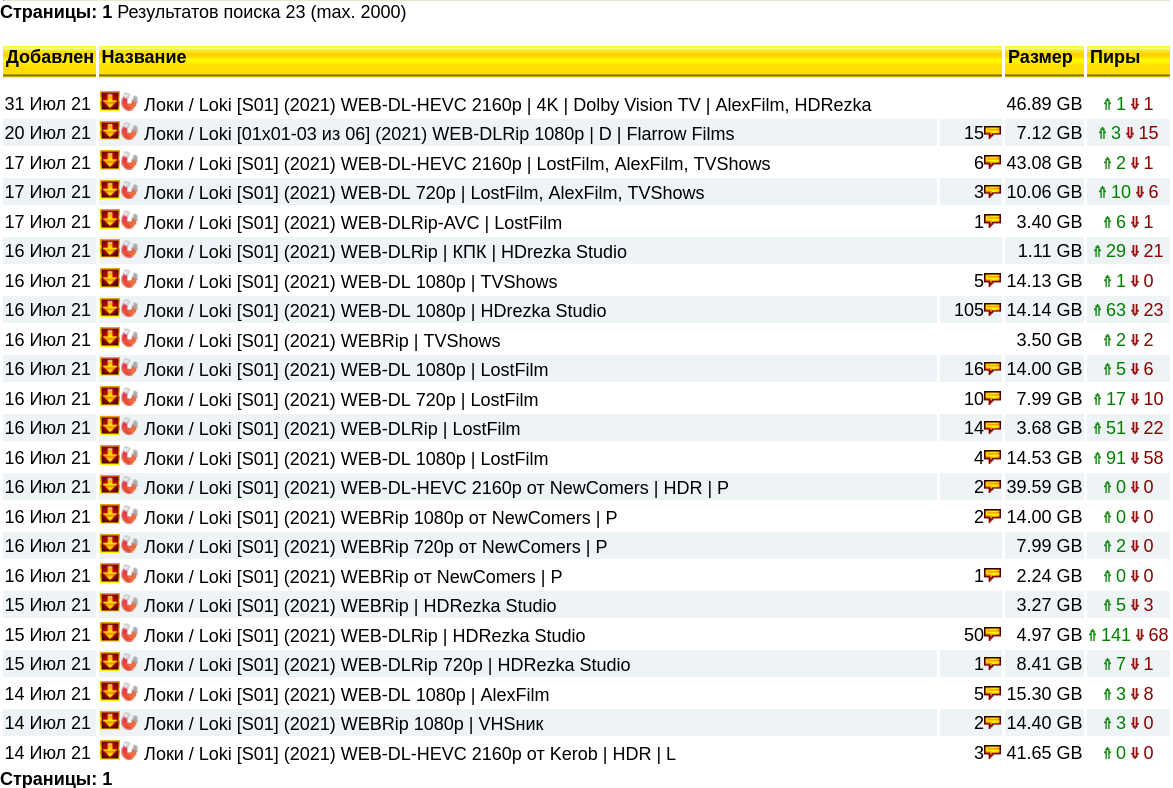The image size is (1173, 788).
Task: Open magnet link for Dolby Vision TV release
Action: point(129,102)
